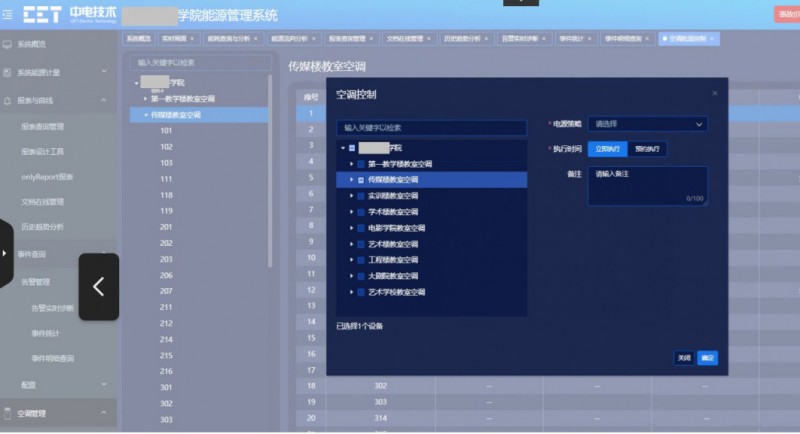Close the 空调控制 dialog with the X icon

[x=715, y=93]
